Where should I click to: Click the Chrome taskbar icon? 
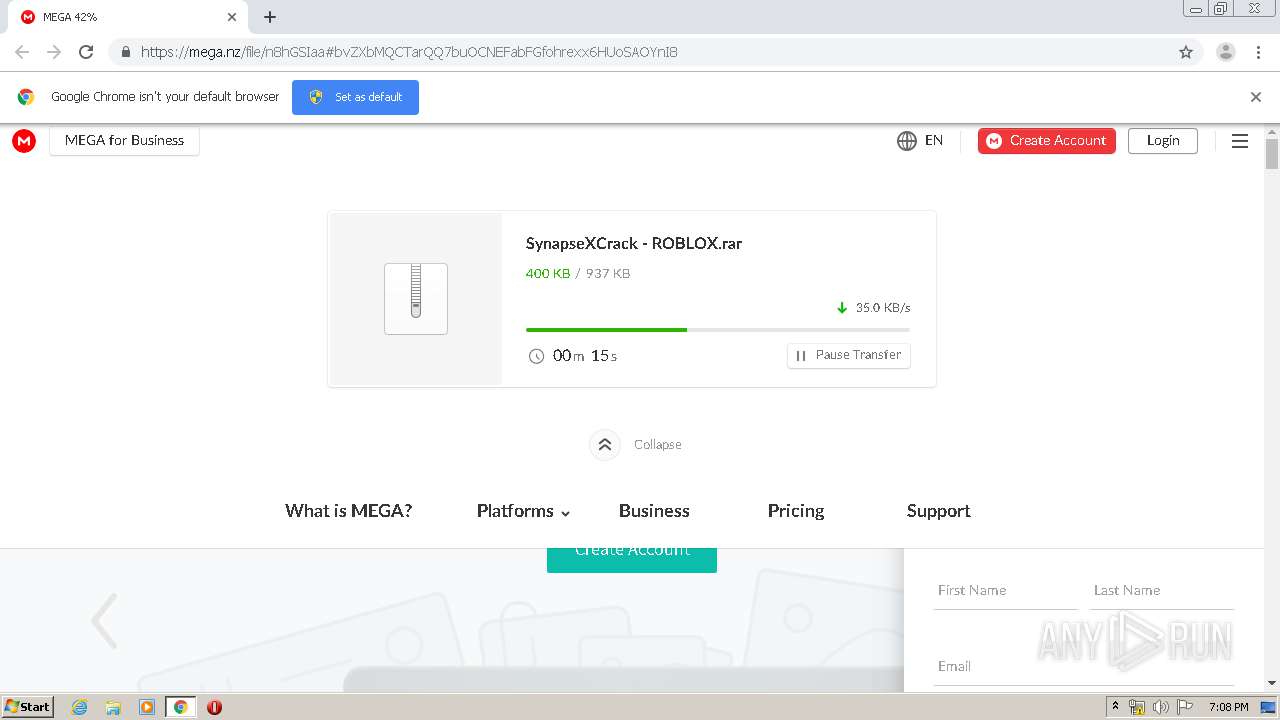[180, 707]
